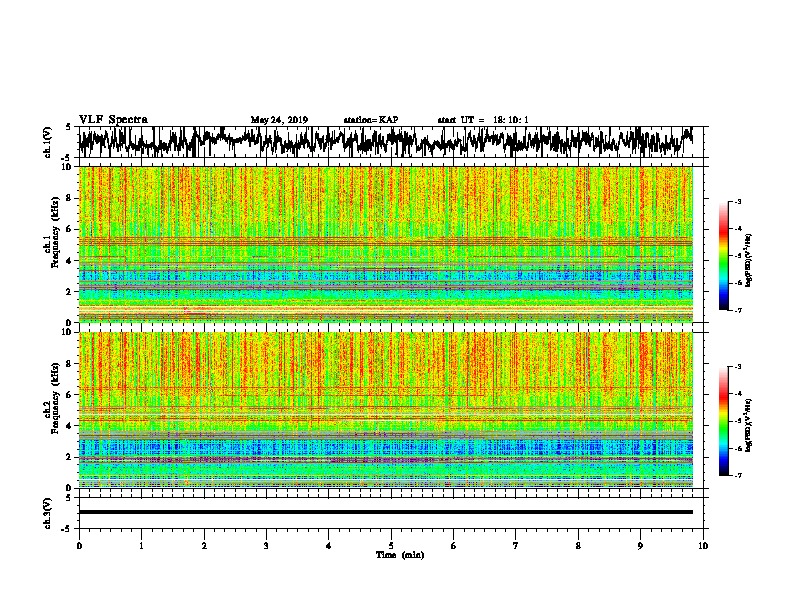
Task: Click the "2" tick on the time axis
Action: pos(204,546)
